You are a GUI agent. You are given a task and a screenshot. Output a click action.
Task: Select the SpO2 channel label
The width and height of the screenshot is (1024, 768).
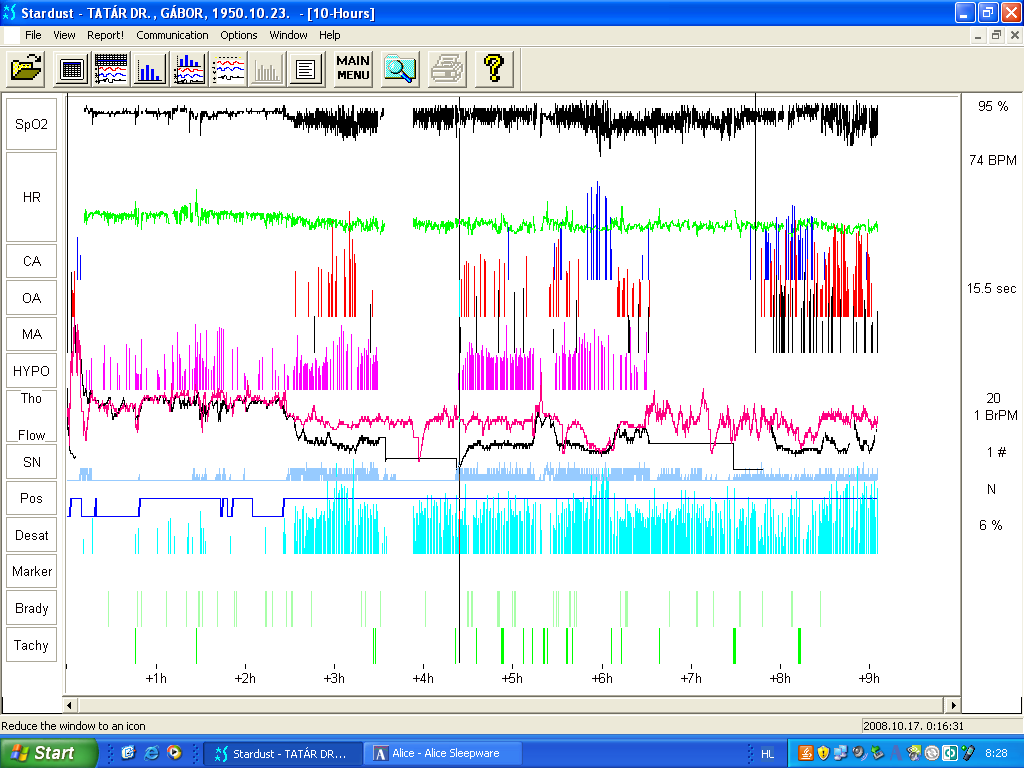pyautogui.click(x=31, y=124)
